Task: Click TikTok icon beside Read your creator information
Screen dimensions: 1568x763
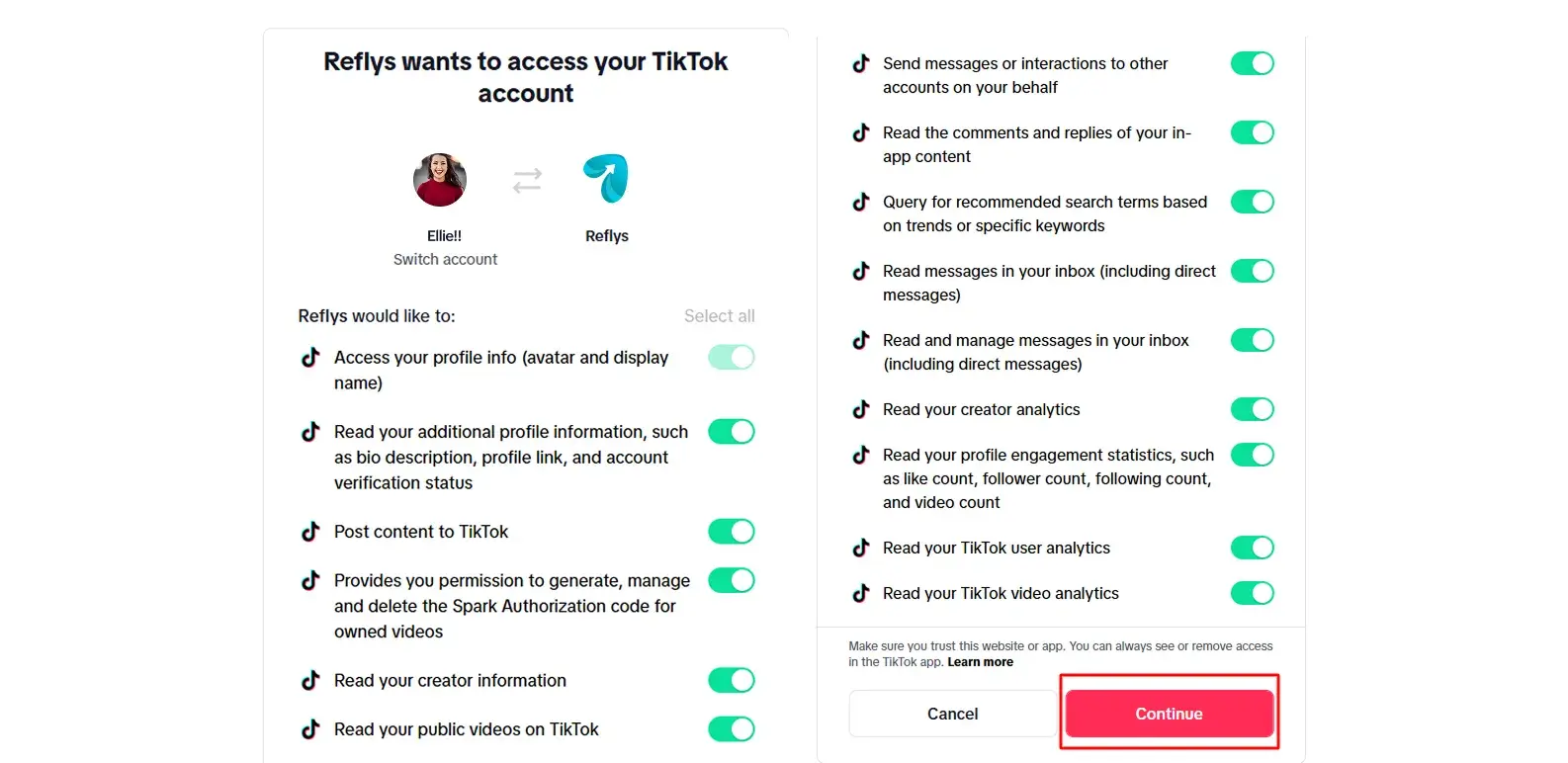Action: (x=310, y=681)
